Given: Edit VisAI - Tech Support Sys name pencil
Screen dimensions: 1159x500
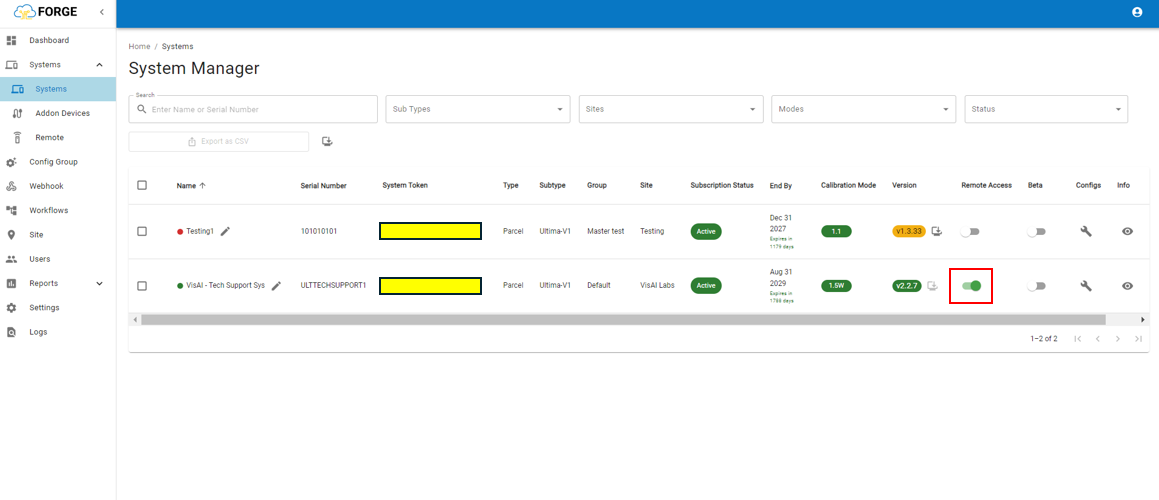Looking at the screenshot, I should tap(276, 286).
